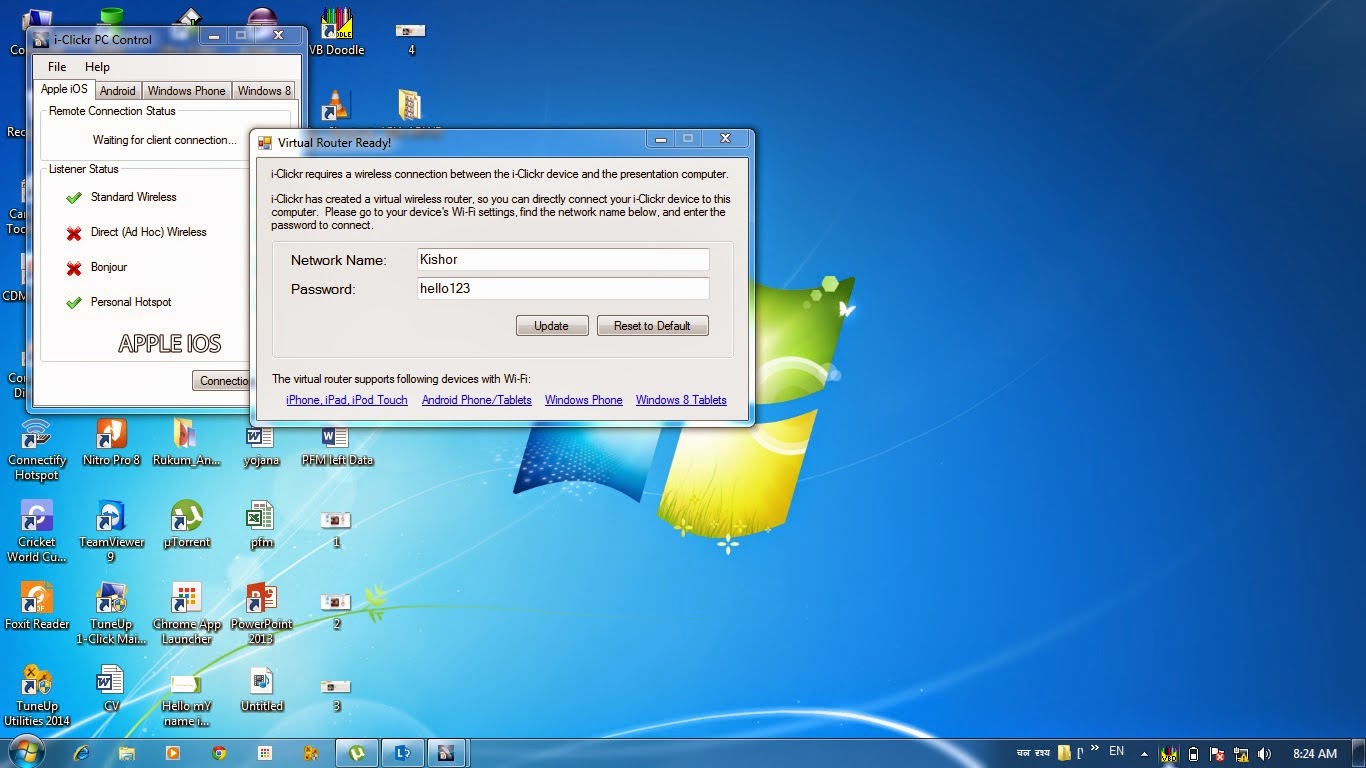The width and height of the screenshot is (1366, 768).
Task: Follow the iPhone, iPad, iPod Touch link
Action: [347, 400]
